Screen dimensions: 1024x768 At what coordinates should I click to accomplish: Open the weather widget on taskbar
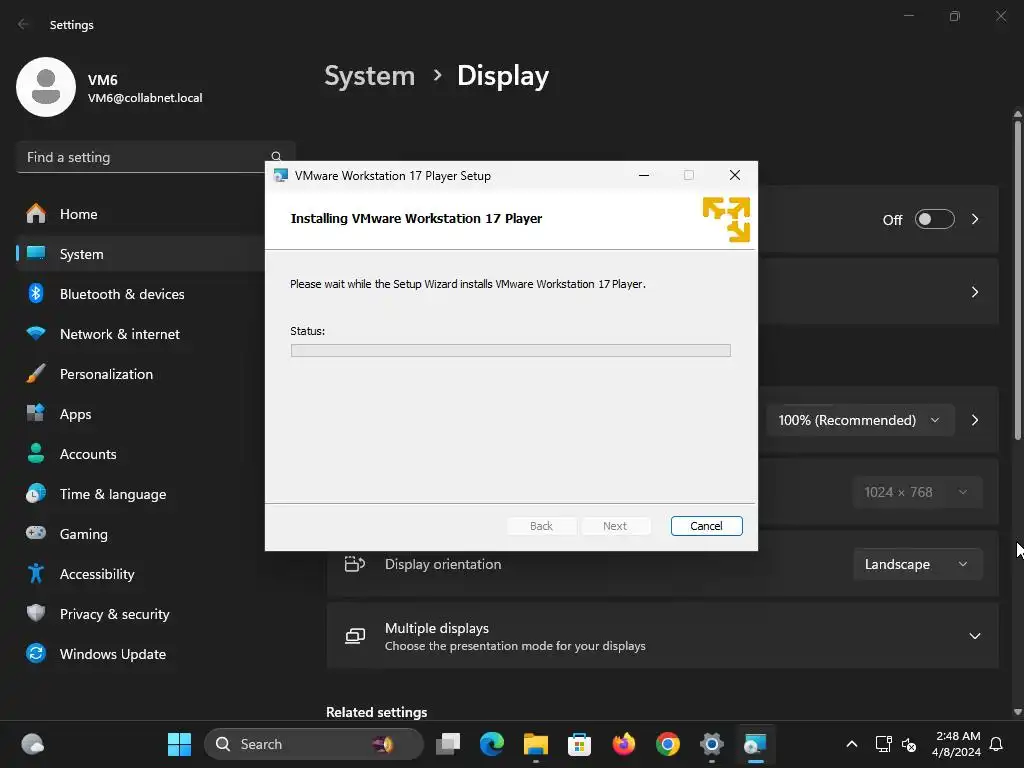point(32,744)
